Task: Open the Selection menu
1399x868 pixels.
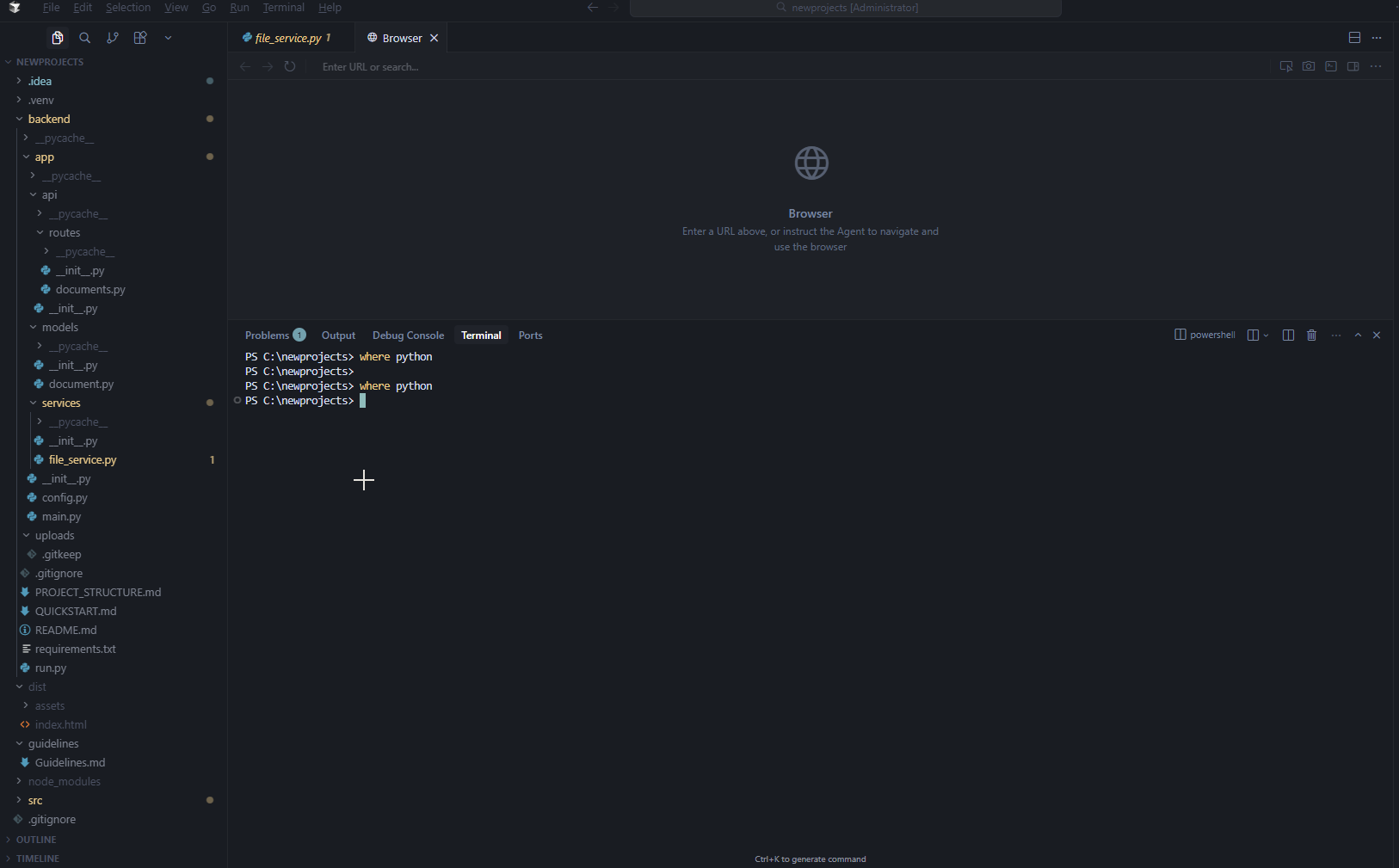Action: (128, 8)
